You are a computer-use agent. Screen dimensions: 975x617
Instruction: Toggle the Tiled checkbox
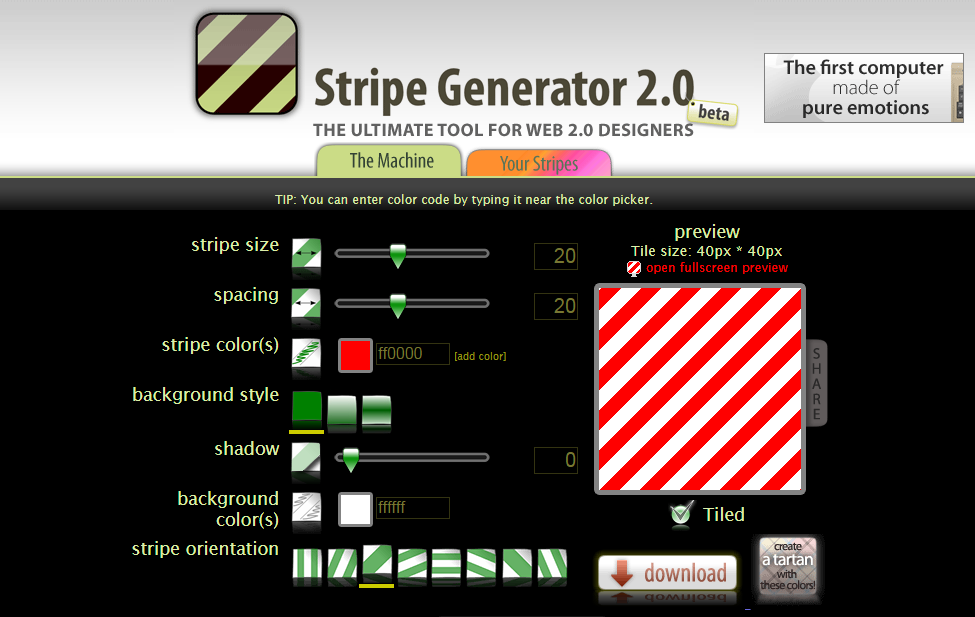(682, 514)
